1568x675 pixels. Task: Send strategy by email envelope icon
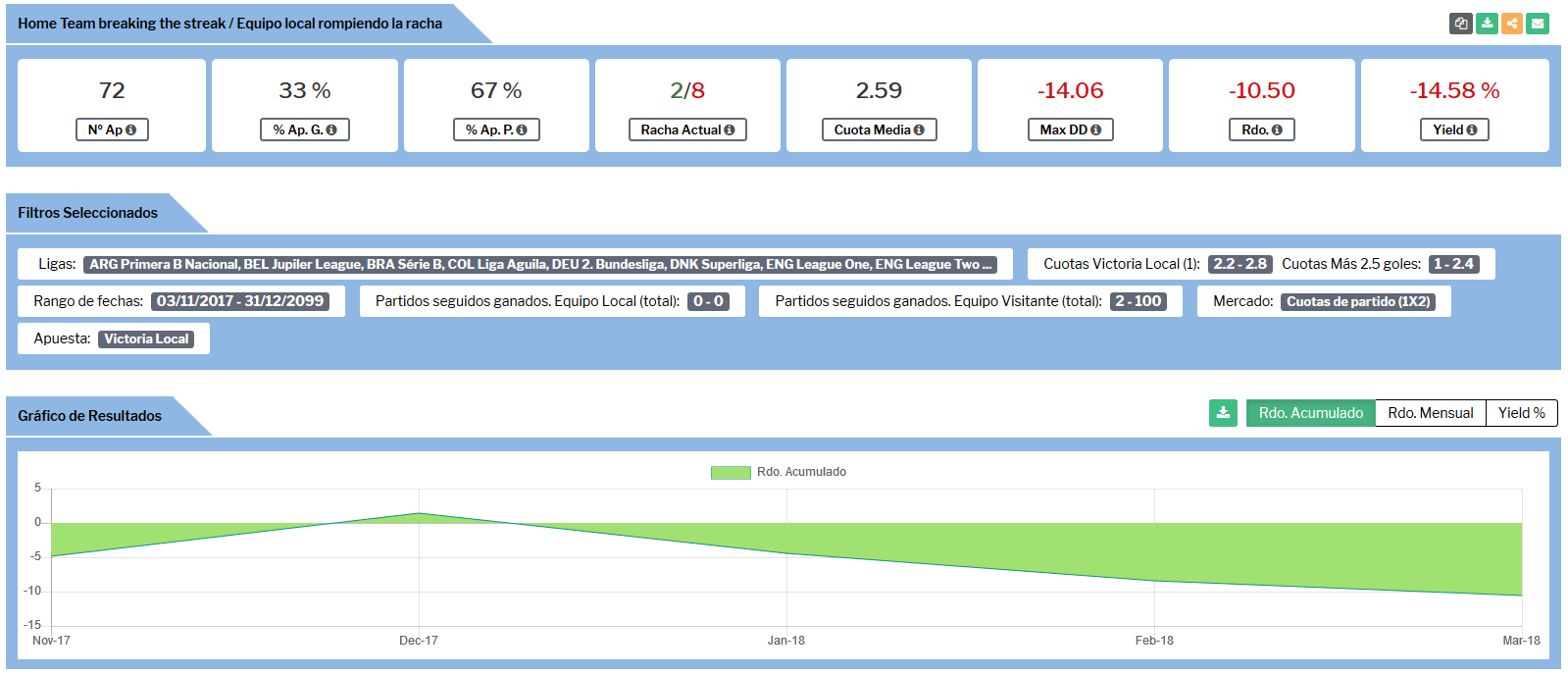[x=1538, y=24]
